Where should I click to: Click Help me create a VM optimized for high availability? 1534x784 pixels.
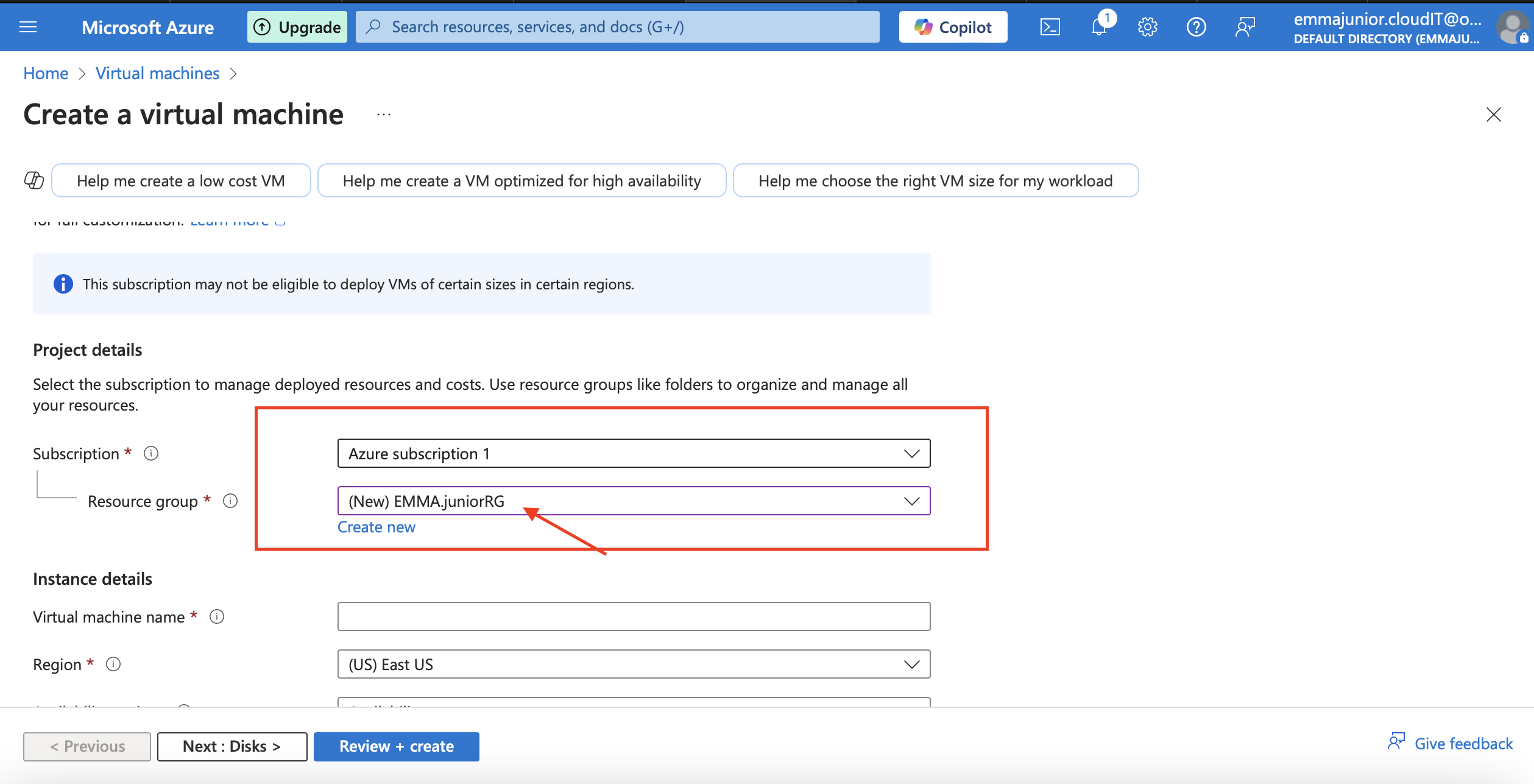click(x=521, y=180)
